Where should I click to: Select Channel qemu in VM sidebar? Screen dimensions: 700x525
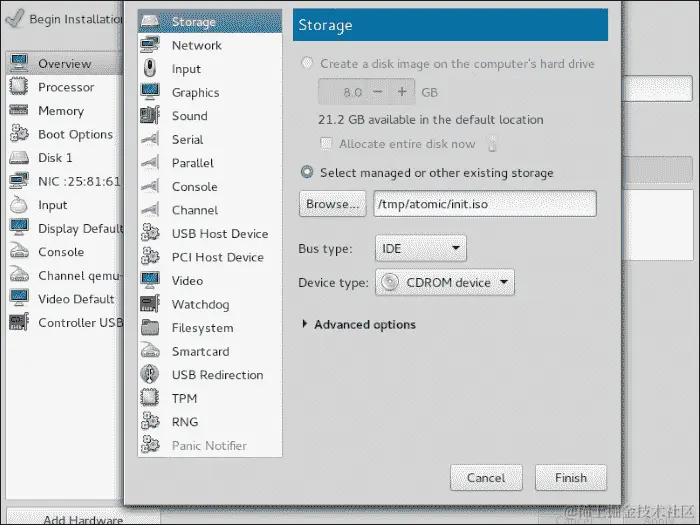click(64, 275)
